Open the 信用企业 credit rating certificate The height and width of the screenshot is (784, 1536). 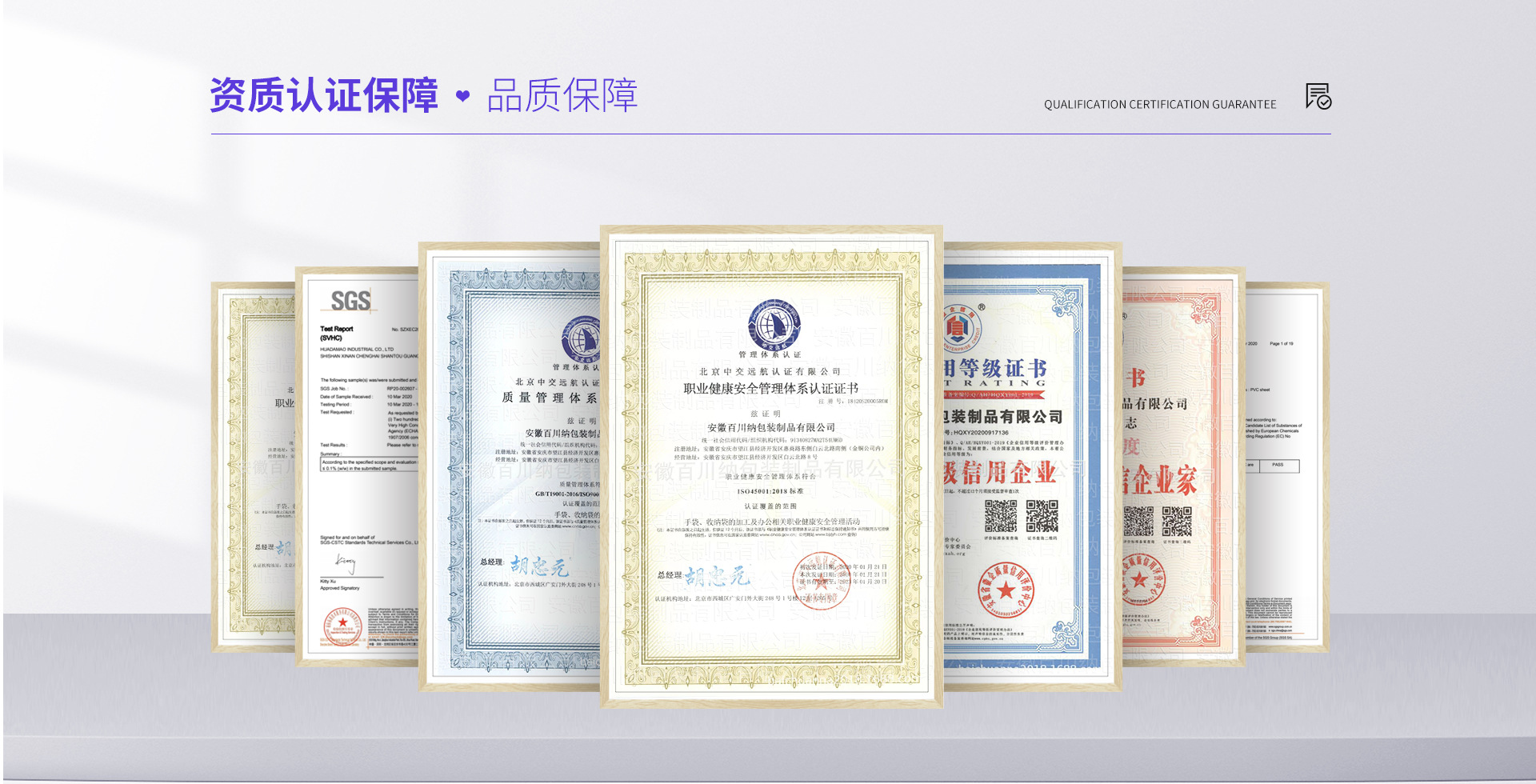(1032, 466)
